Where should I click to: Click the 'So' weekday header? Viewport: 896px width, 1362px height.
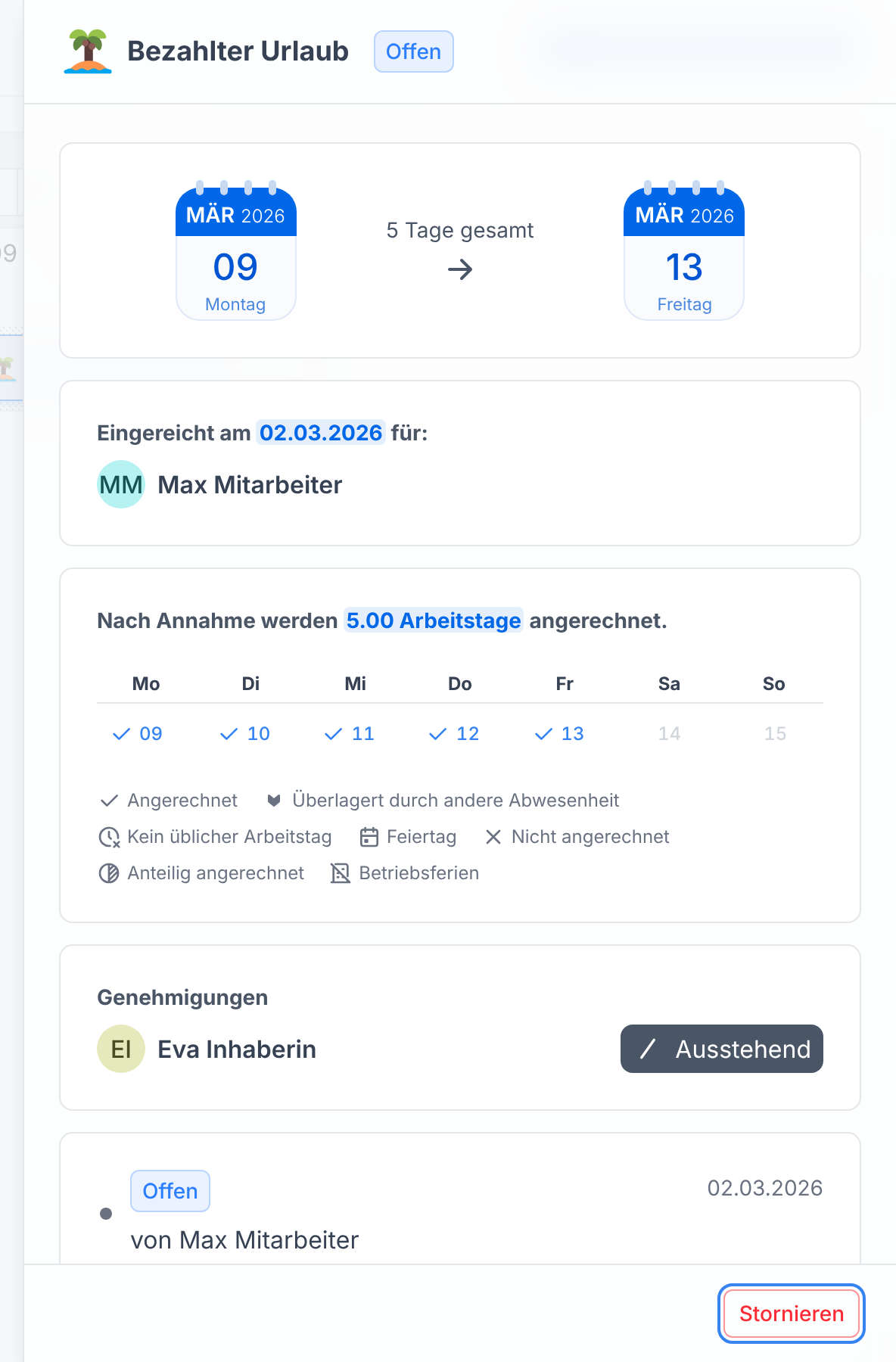click(774, 684)
